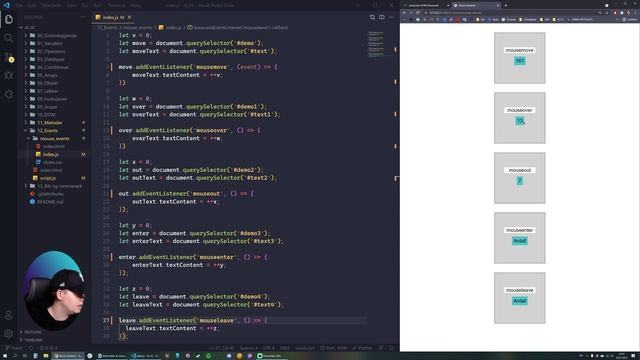Click the Prettier status bar item
Screen dimensions: 640x360
(x=362, y=348)
